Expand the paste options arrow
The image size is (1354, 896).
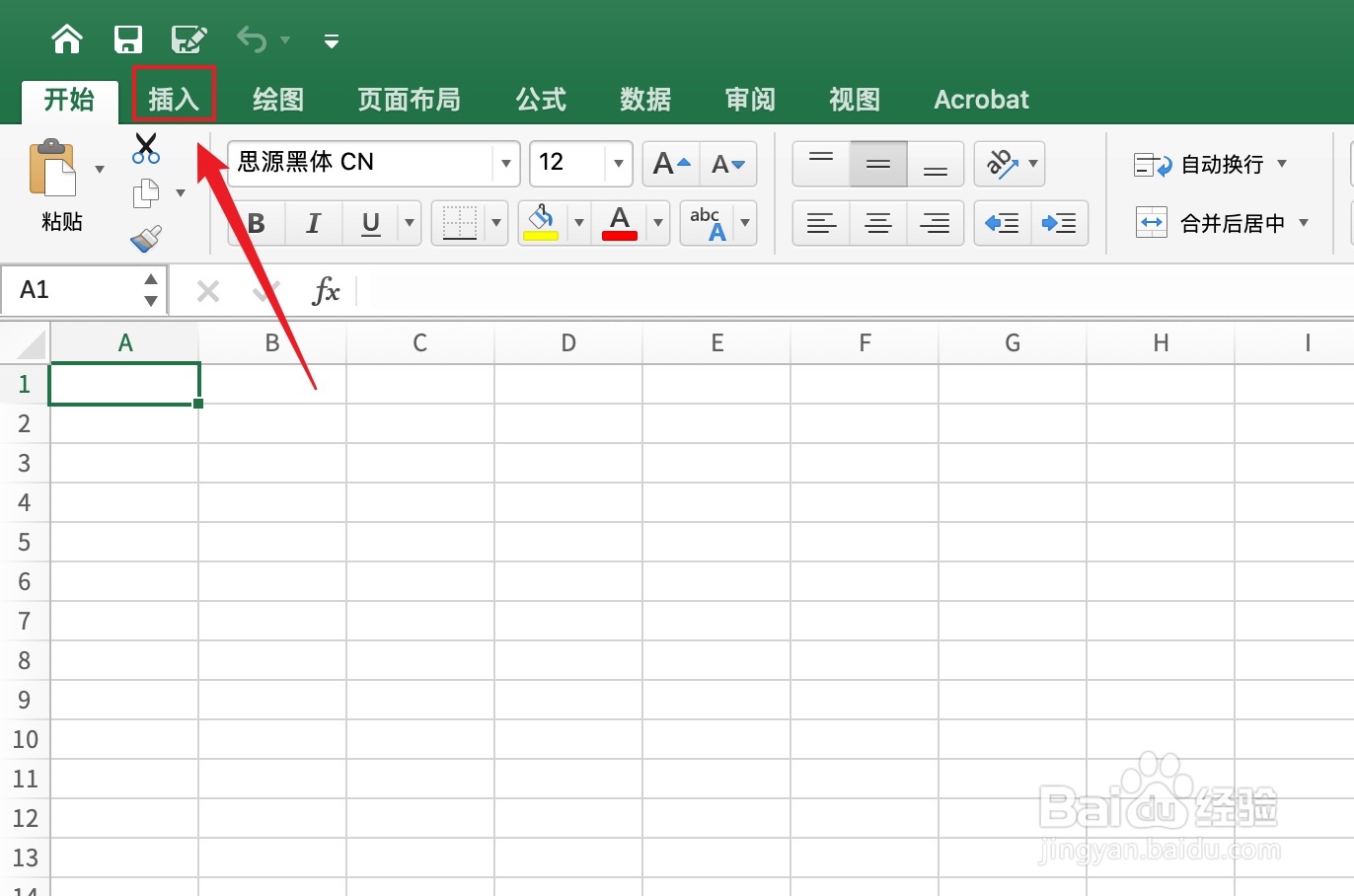point(100,170)
